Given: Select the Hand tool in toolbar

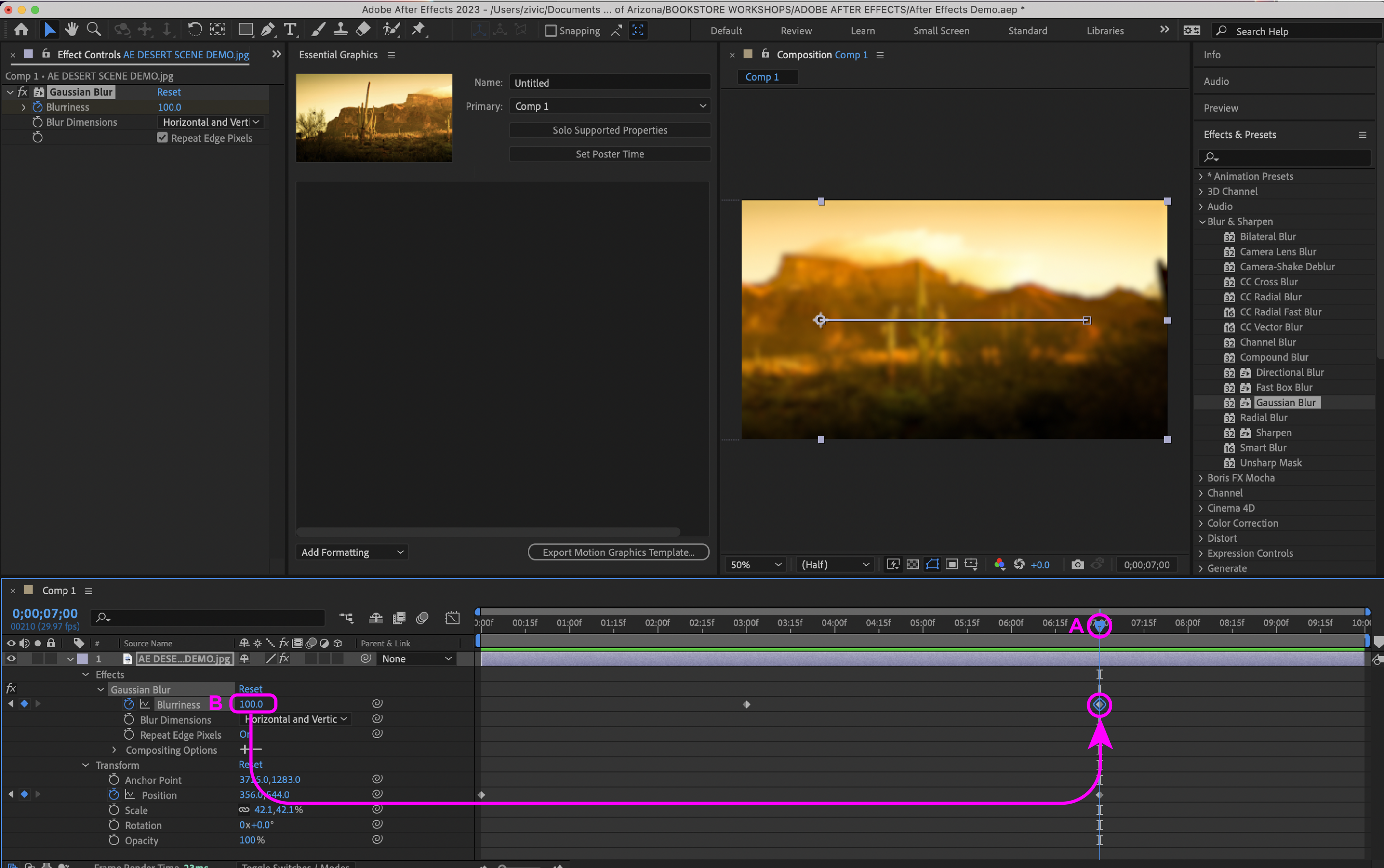Looking at the screenshot, I should (72, 29).
